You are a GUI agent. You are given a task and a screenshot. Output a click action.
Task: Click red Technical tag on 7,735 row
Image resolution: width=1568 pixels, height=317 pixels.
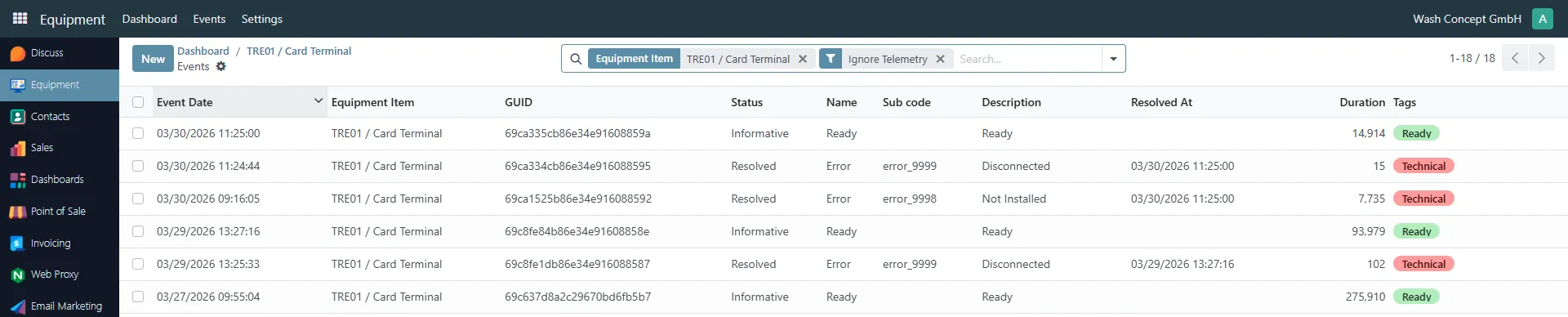tap(1423, 199)
